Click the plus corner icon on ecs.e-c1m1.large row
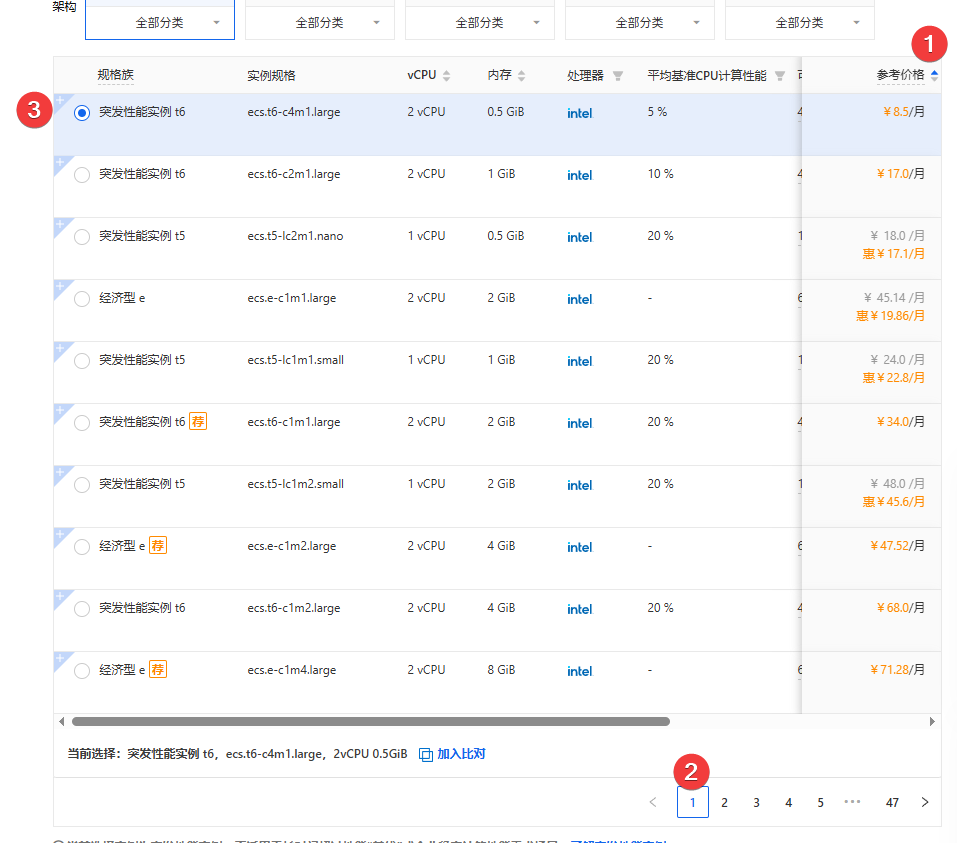Screen dimensions: 957x843 point(60,286)
